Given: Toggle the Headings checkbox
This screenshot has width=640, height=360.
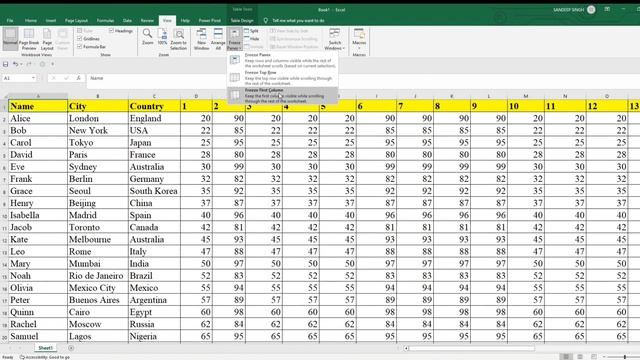Looking at the screenshot, I should click(111, 31).
